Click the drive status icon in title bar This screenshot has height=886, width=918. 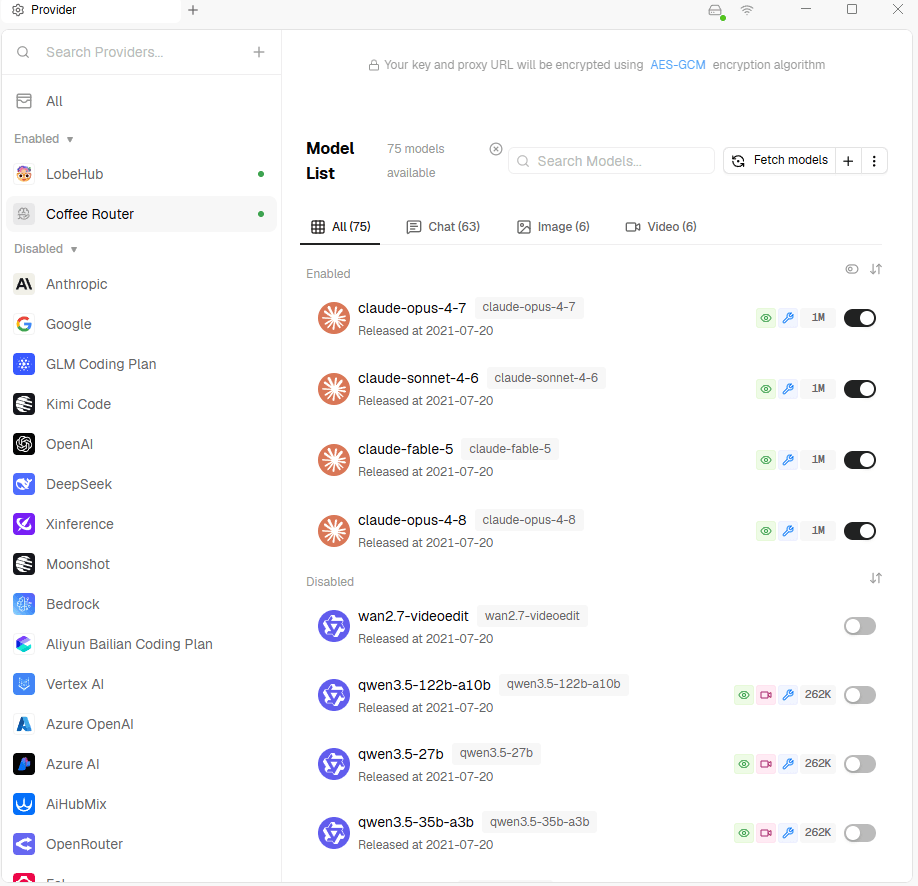715,10
